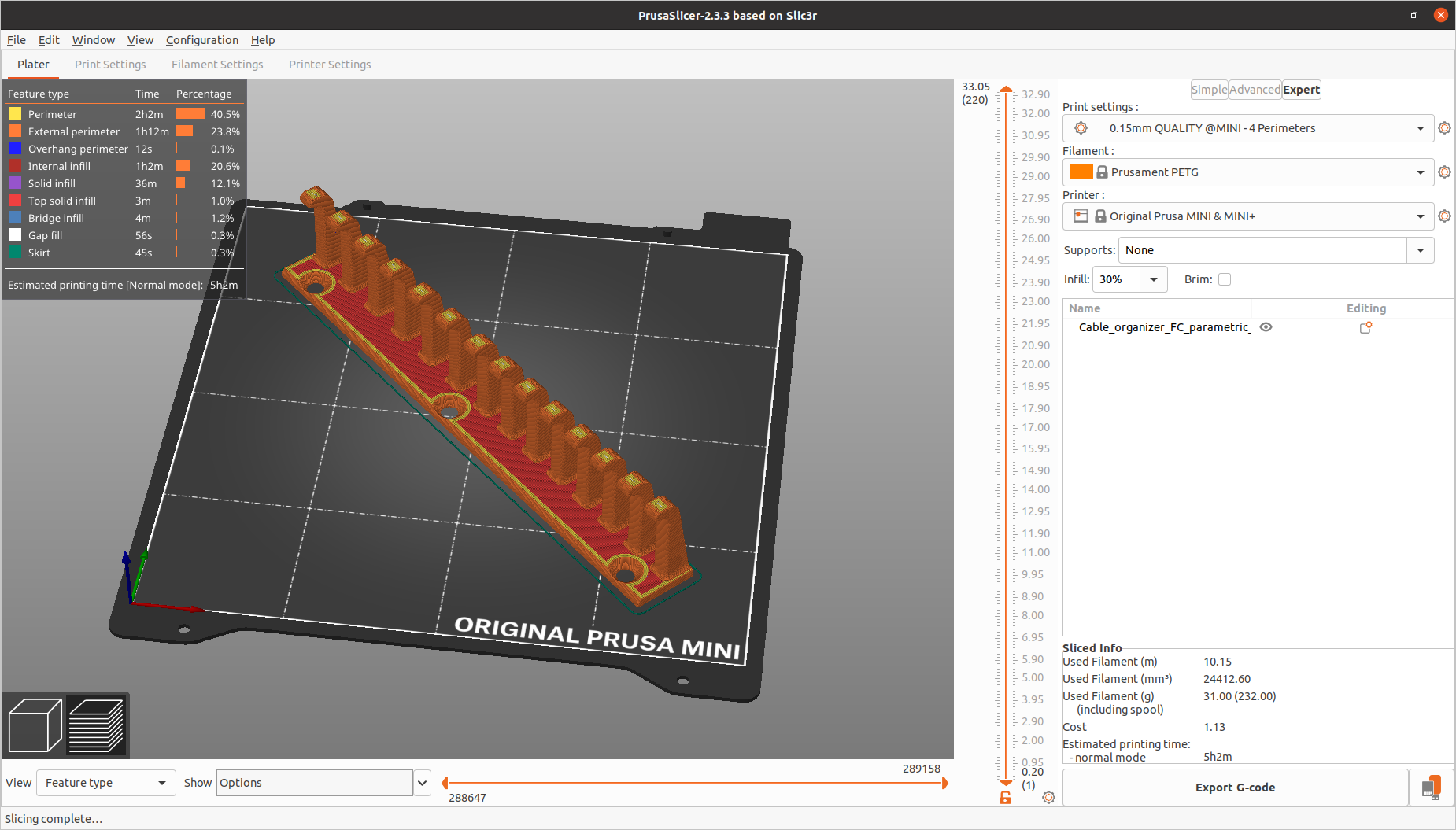1456x830 pixels.
Task: Open the Filament preset dropdown arrow
Action: click(1421, 172)
